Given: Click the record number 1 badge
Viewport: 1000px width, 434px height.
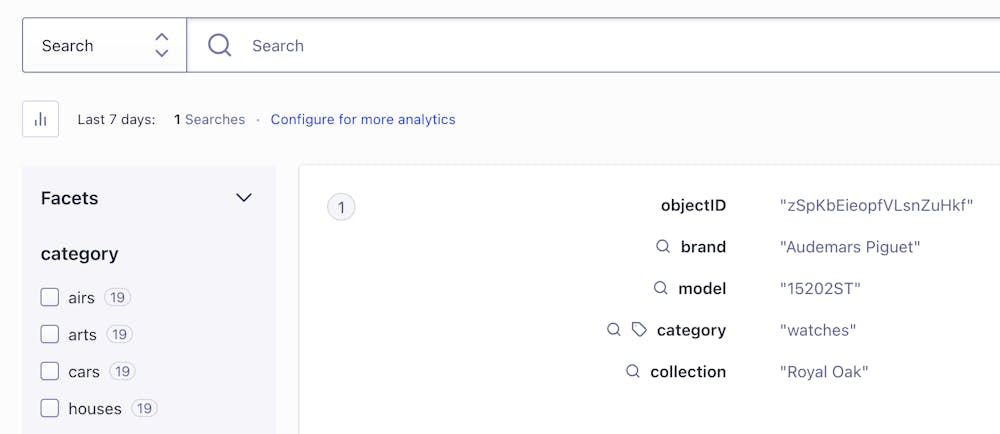Looking at the screenshot, I should tap(341, 207).
